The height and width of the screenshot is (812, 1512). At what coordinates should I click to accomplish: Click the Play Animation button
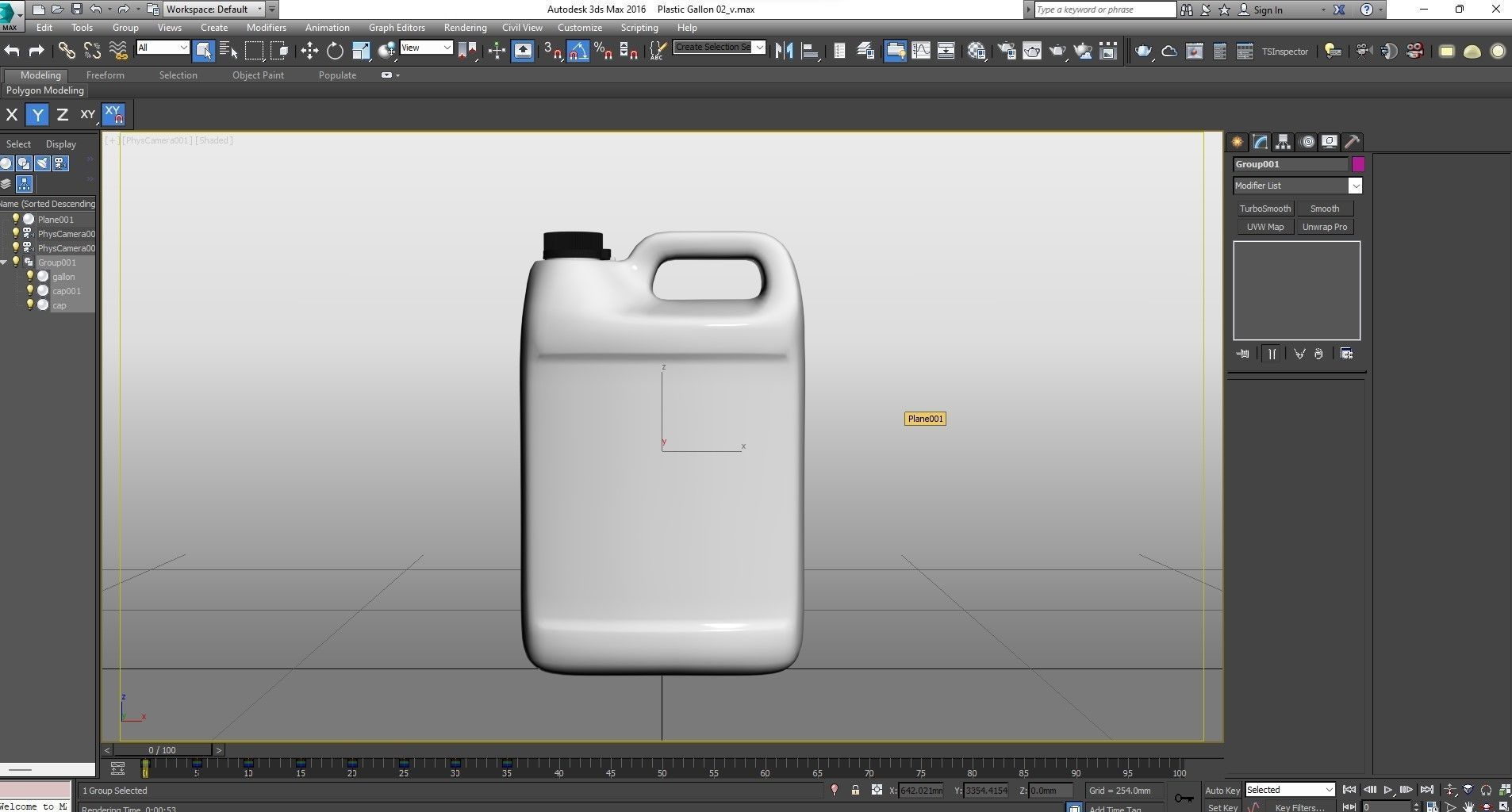1387,790
